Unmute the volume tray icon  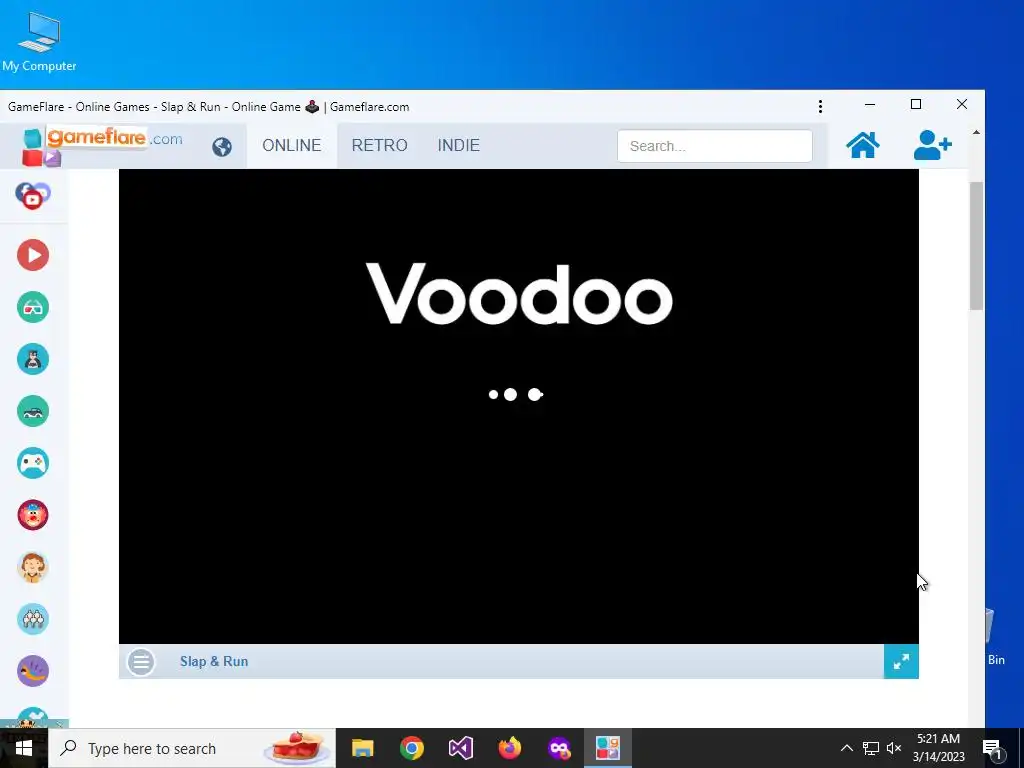click(894, 748)
